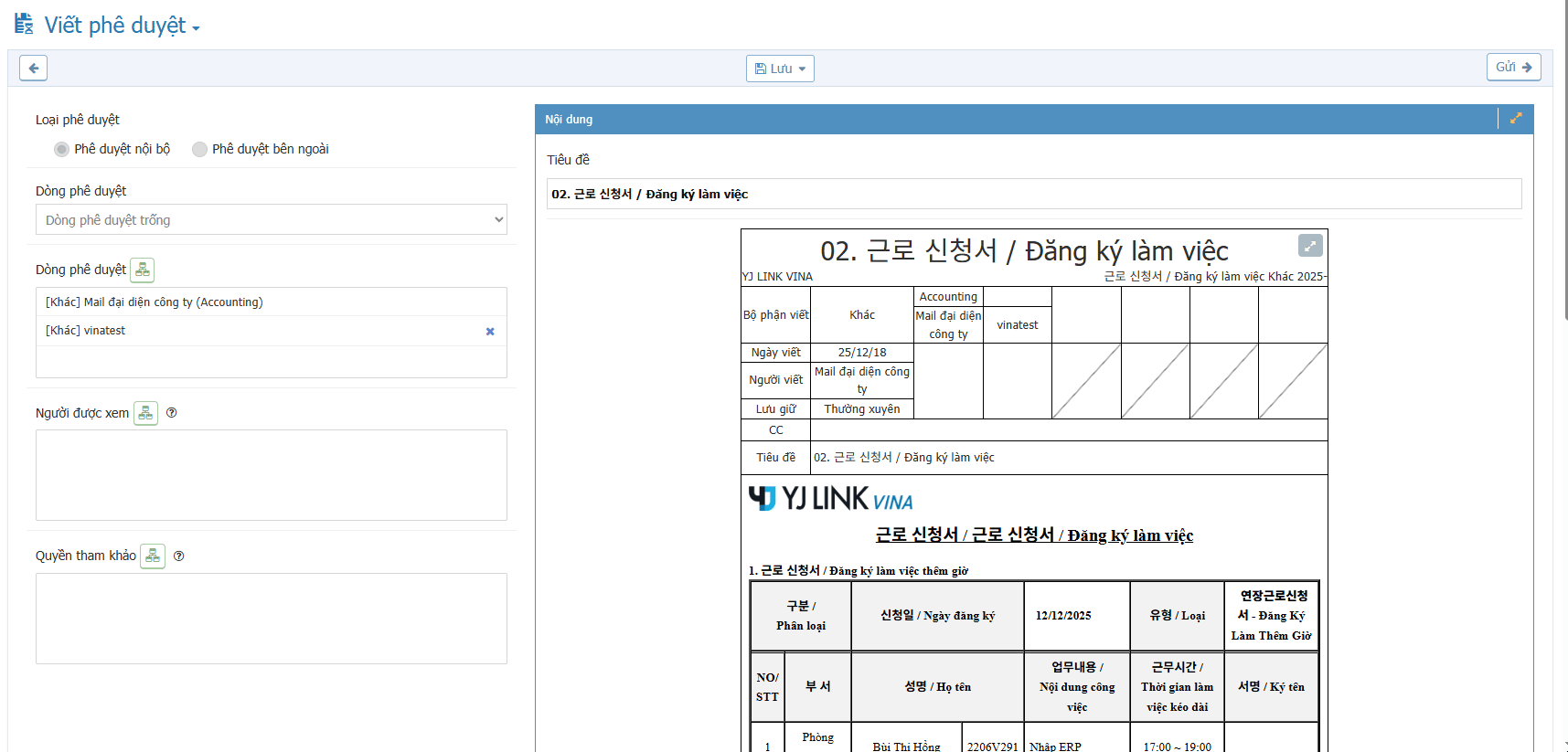Show help for Quyền tham khảo
The image size is (1568, 752).
coord(179,556)
